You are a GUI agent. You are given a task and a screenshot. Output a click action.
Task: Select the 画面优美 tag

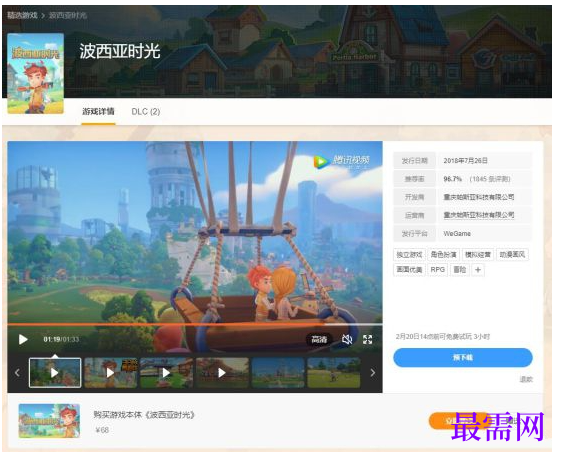pos(409,270)
